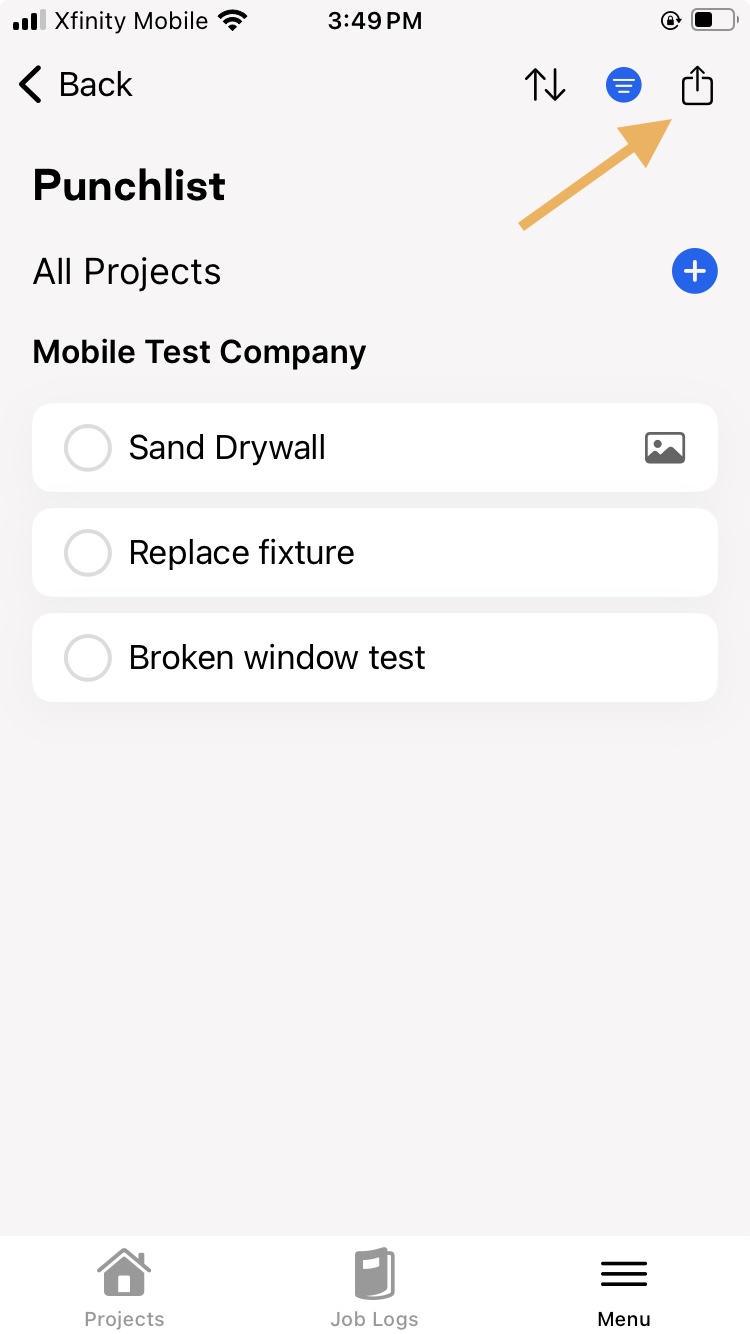Open the Sand Drywall photo icon

click(665, 448)
